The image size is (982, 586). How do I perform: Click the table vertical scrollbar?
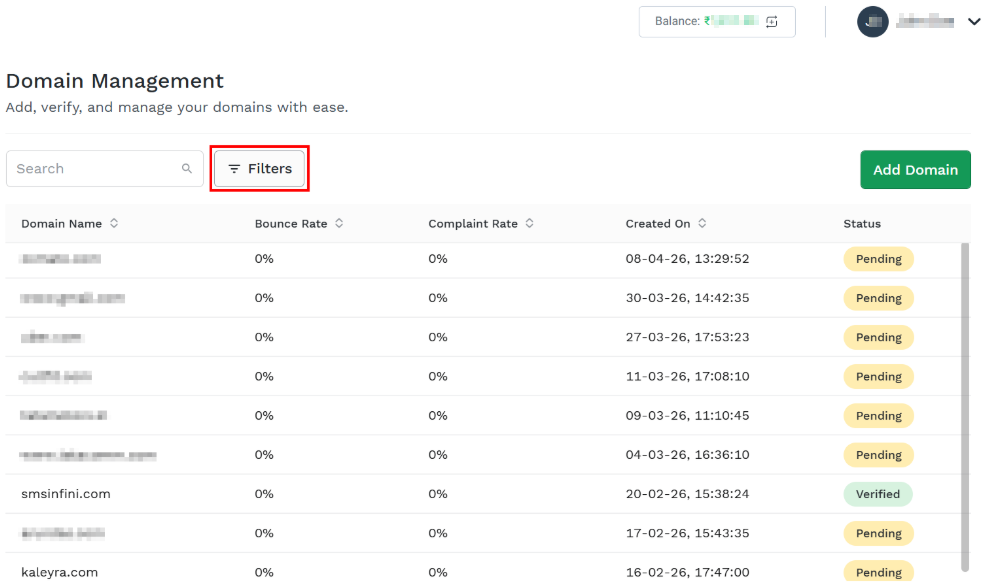[x=965, y=407]
